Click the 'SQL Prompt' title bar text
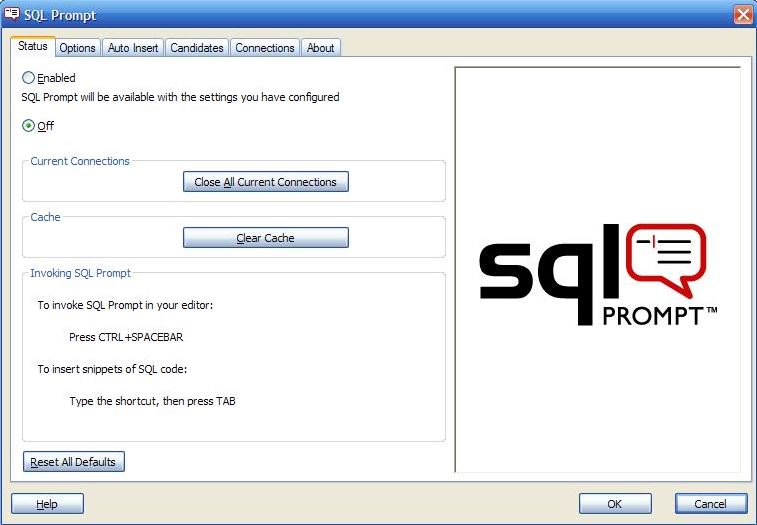Screen dimensions: 757x525 click(x=60, y=15)
